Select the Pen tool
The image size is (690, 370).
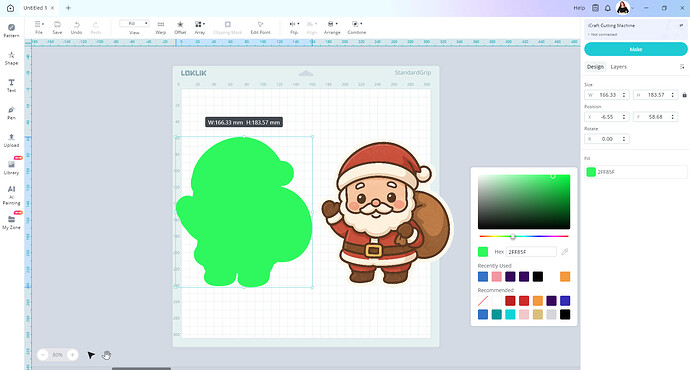(11, 113)
